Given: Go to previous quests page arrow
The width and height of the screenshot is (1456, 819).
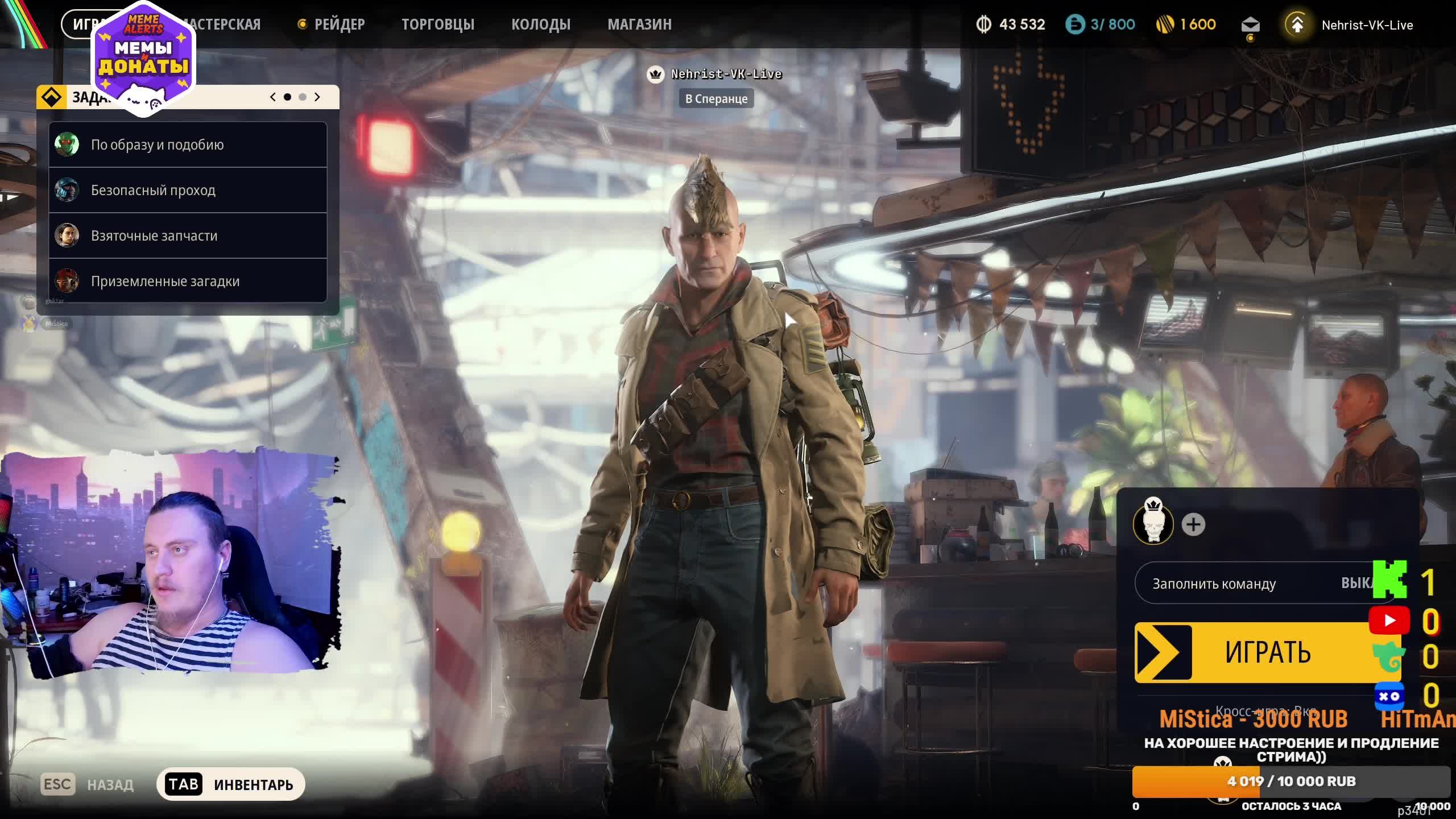Looking at the screenshot, I should point(273,97).
